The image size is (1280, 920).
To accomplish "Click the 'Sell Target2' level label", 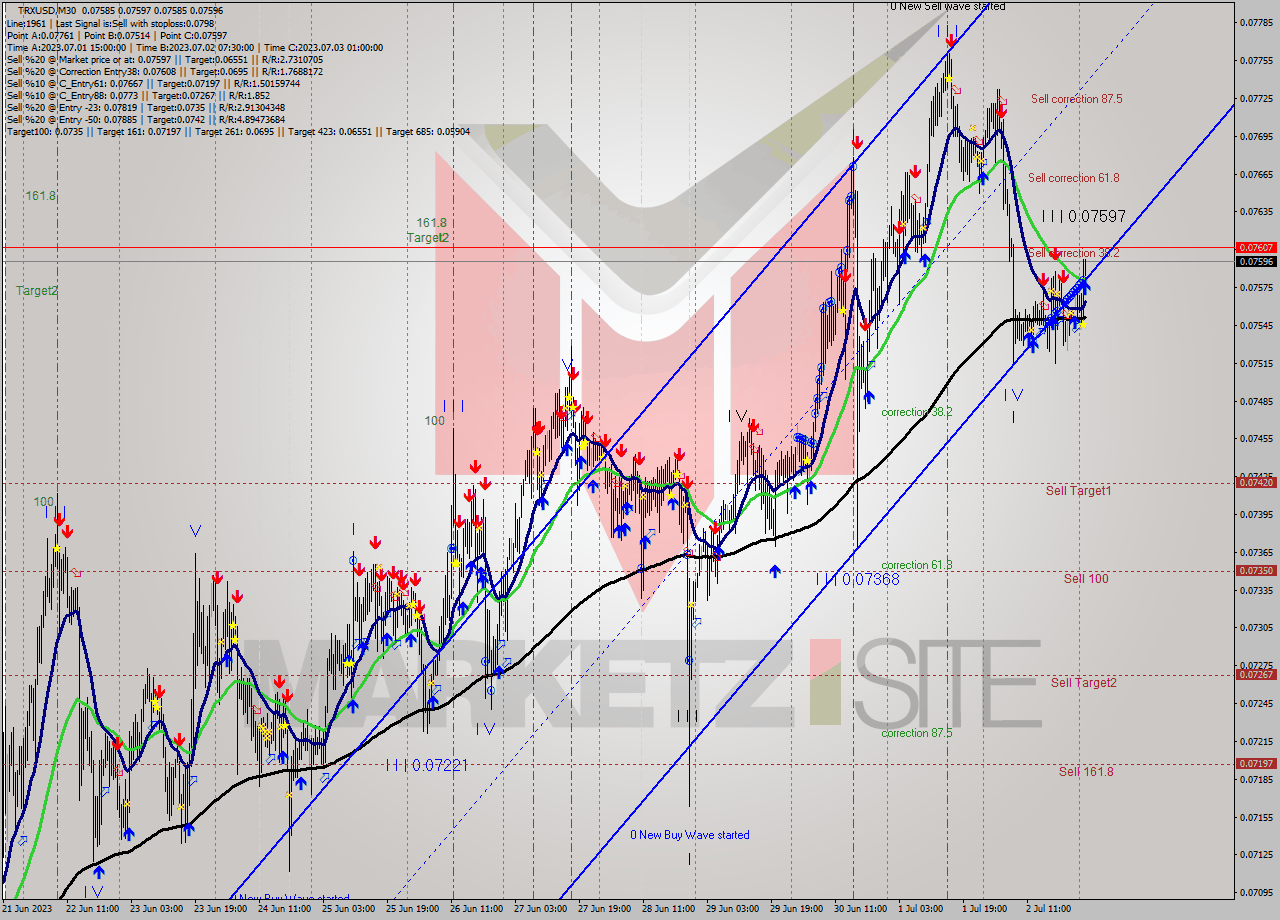I will point(1083,683).
